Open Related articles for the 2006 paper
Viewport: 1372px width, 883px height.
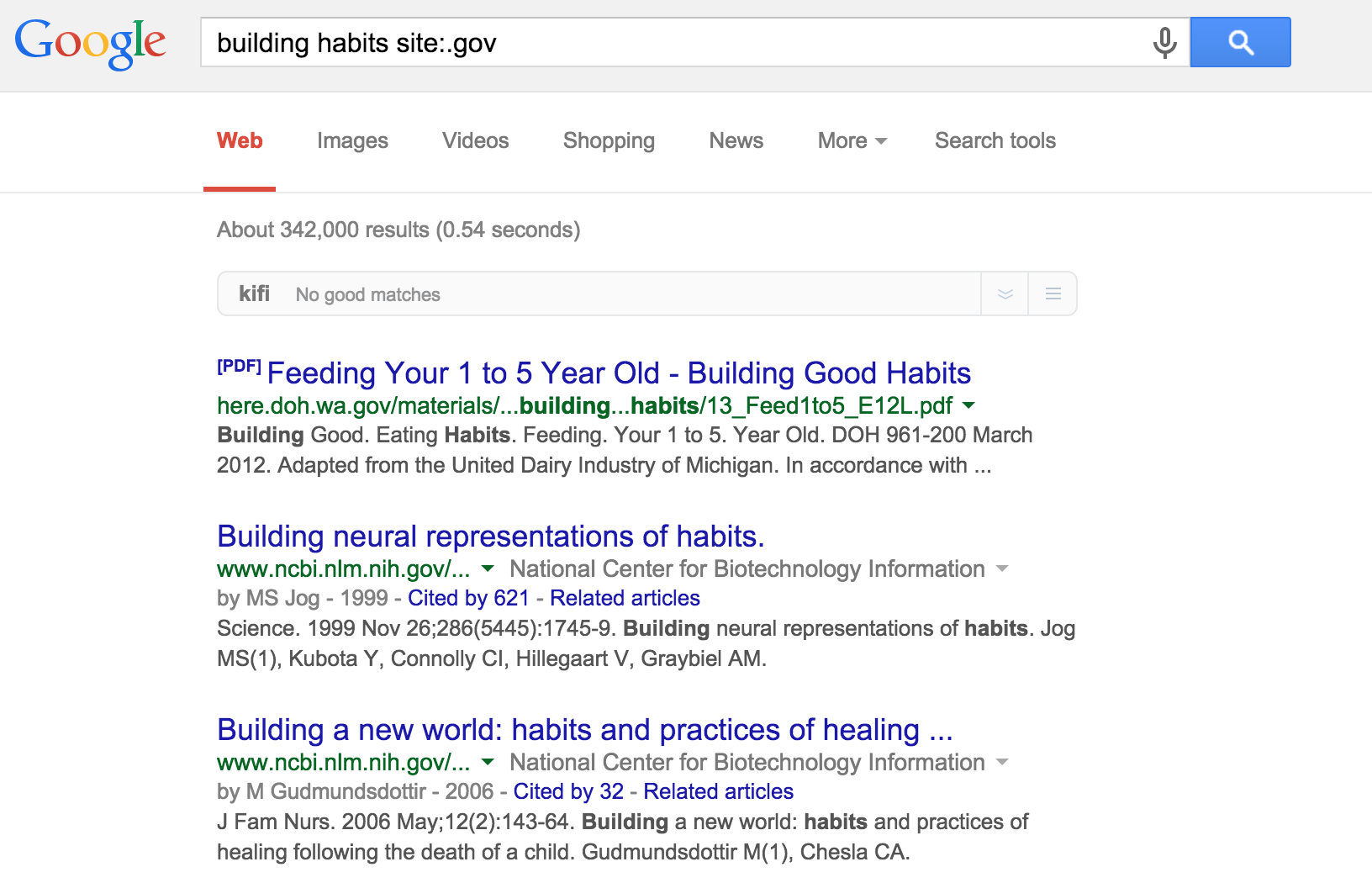[x=717, y=791]
